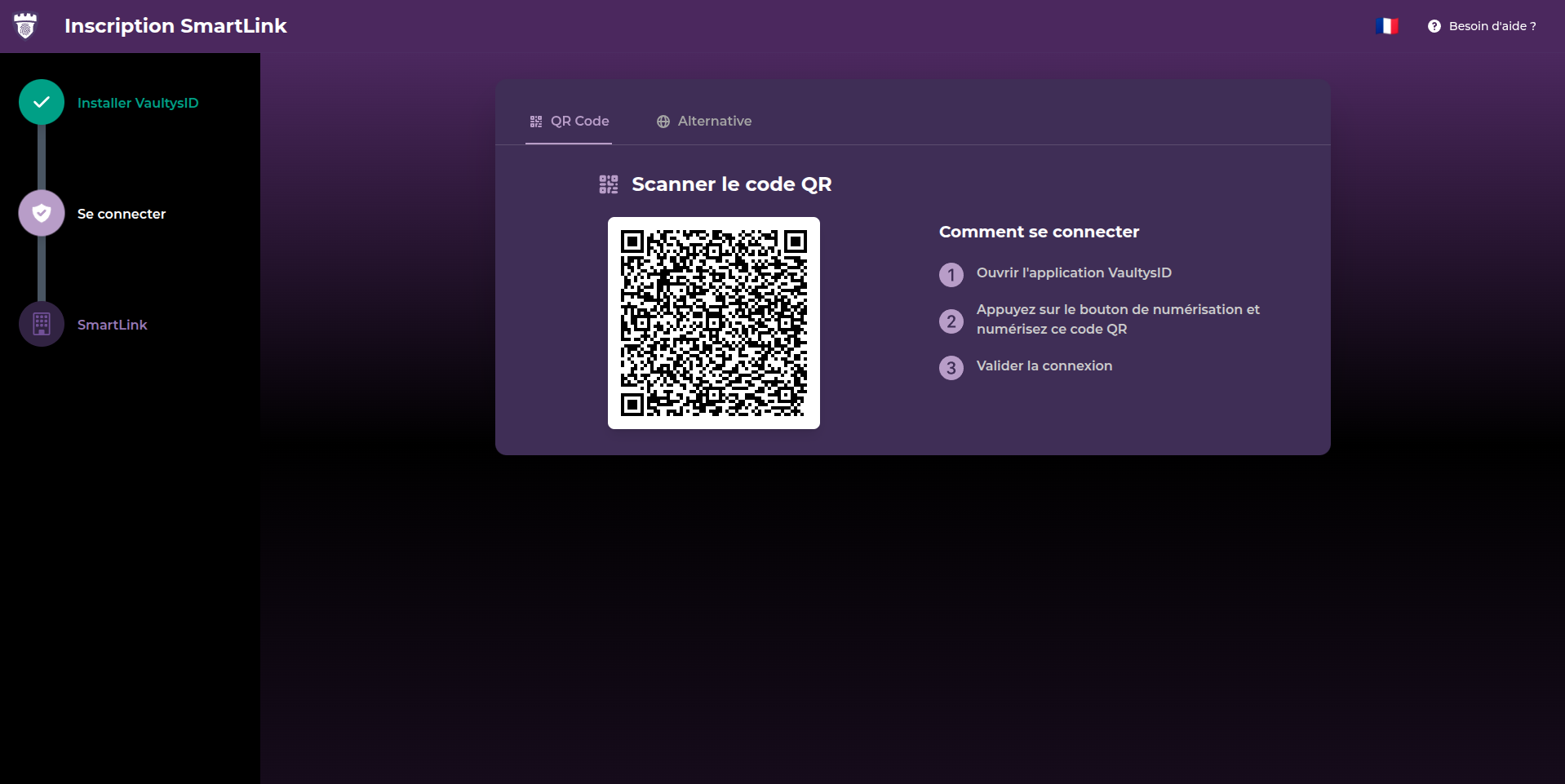Select the green checkmark icon for Installer VaultysID
Image resolution: width=1565 pixels, height=784 pixels.
click(x=41, y=101)
